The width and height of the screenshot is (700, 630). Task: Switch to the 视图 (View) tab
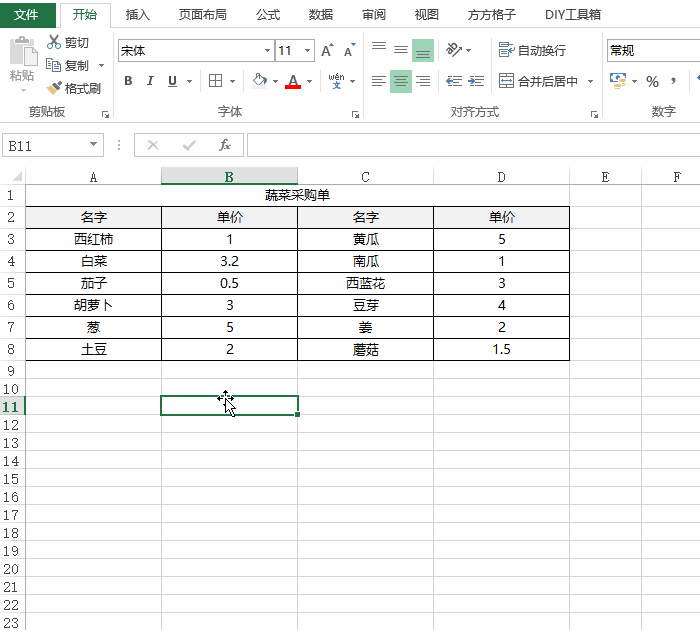click(426, 15)
